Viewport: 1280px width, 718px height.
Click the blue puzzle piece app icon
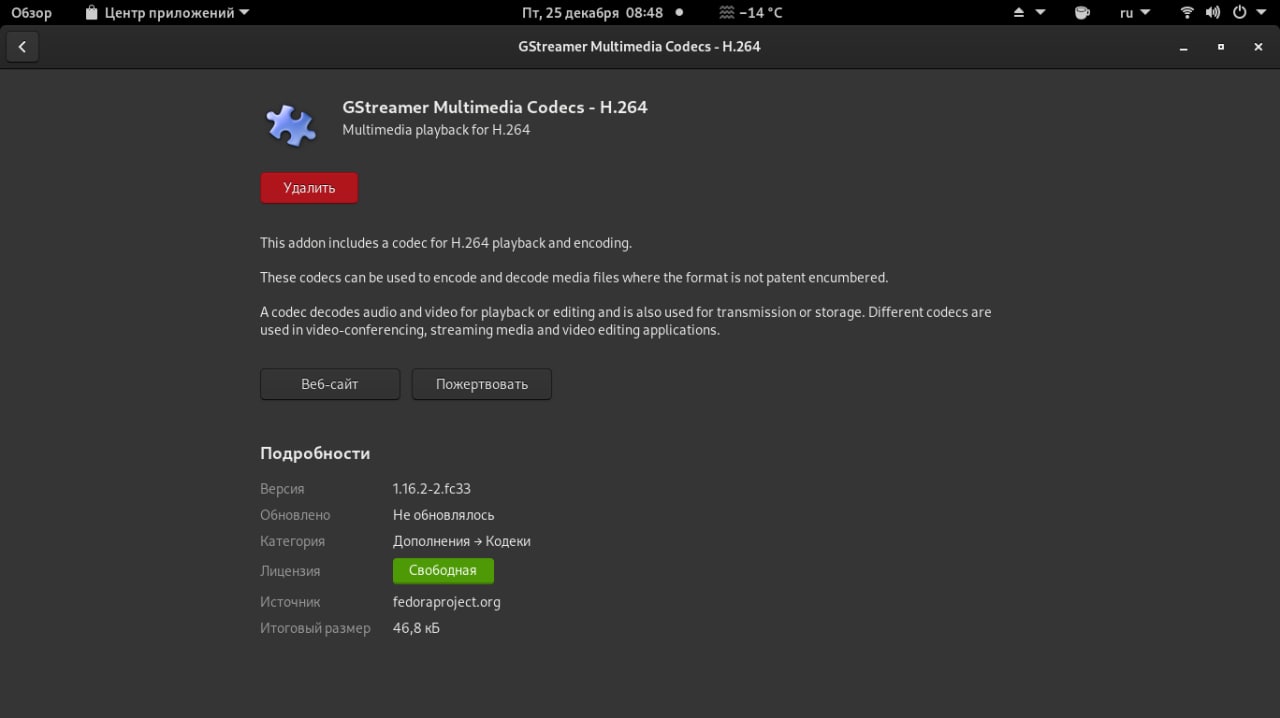click(x=291, y=125)
